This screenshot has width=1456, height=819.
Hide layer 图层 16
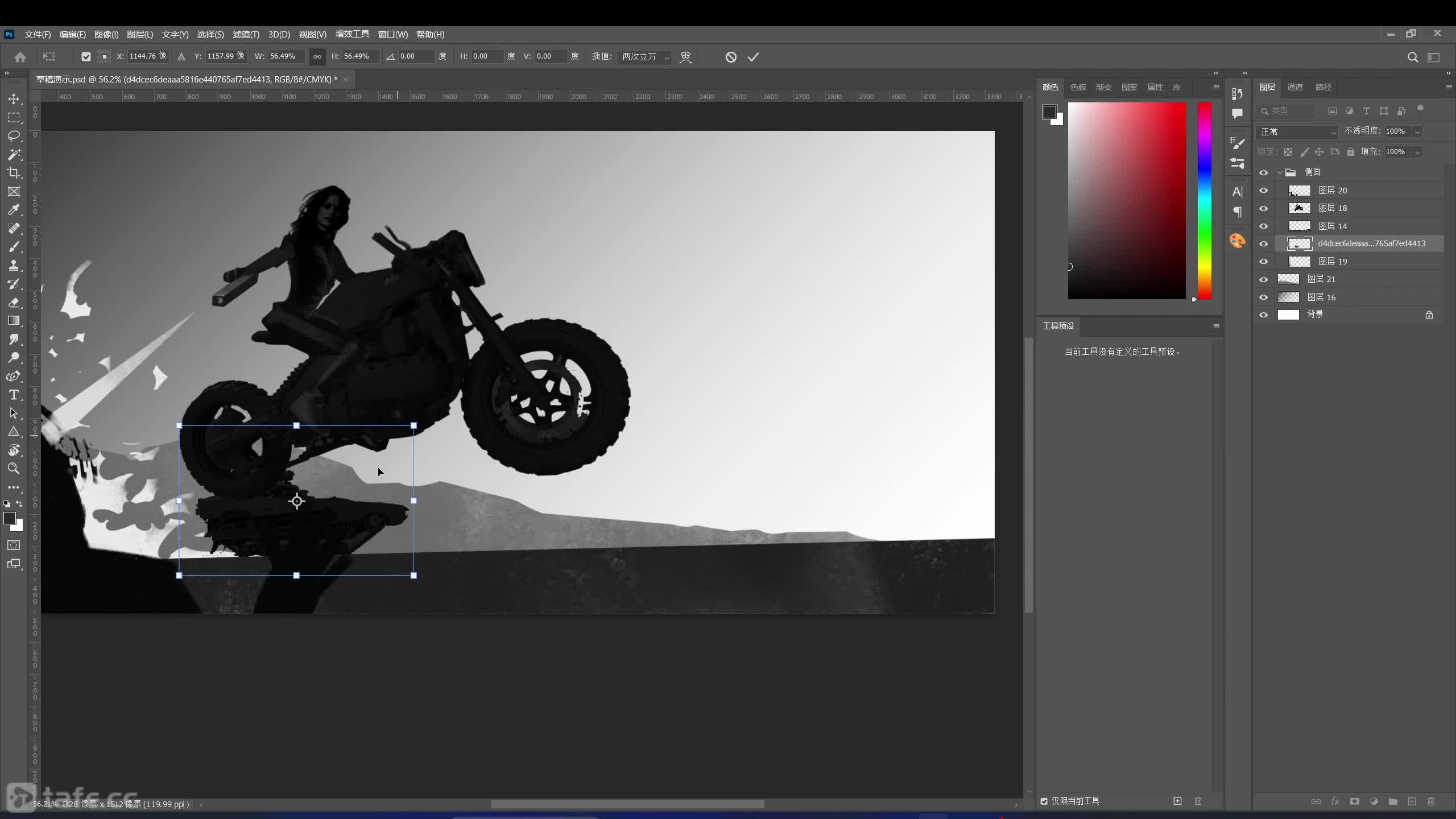pyautogui.click(x=1263, y=297)
